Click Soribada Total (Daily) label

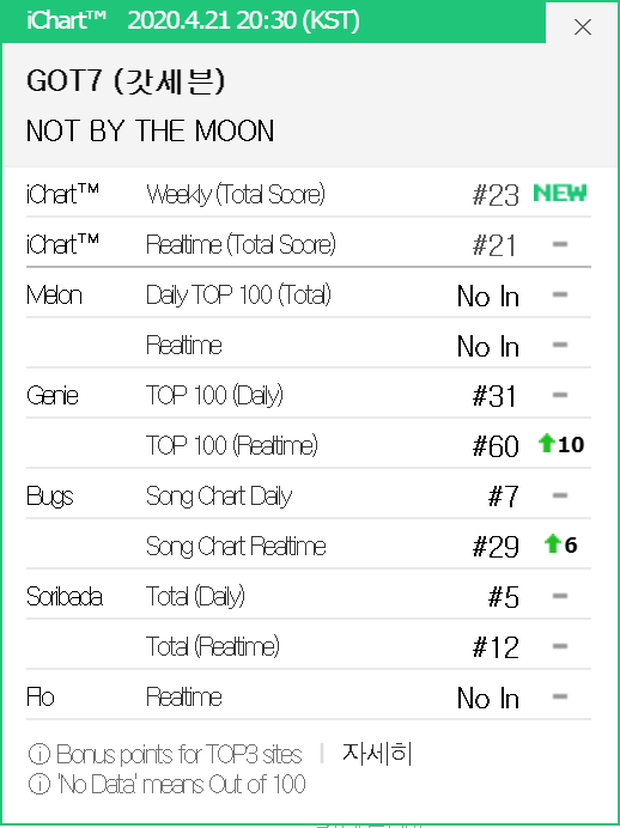click(x=195, y=596)
